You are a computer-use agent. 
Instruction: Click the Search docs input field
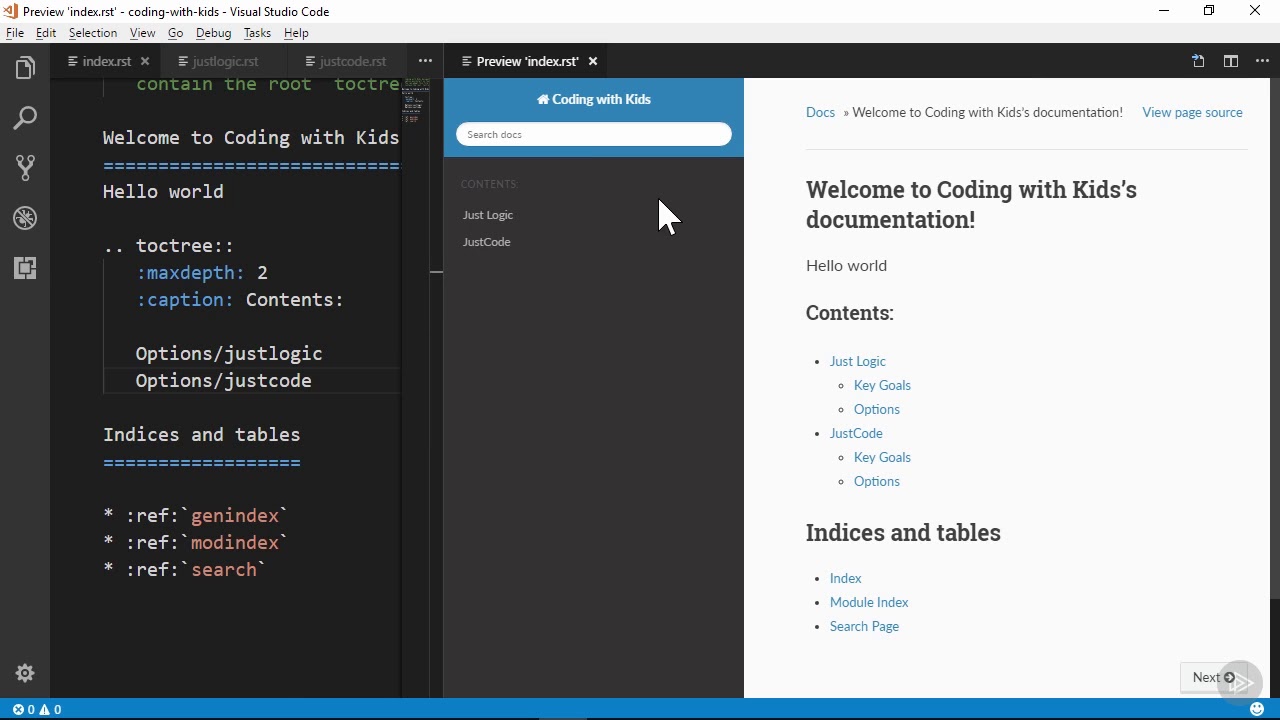click(594, 134)
